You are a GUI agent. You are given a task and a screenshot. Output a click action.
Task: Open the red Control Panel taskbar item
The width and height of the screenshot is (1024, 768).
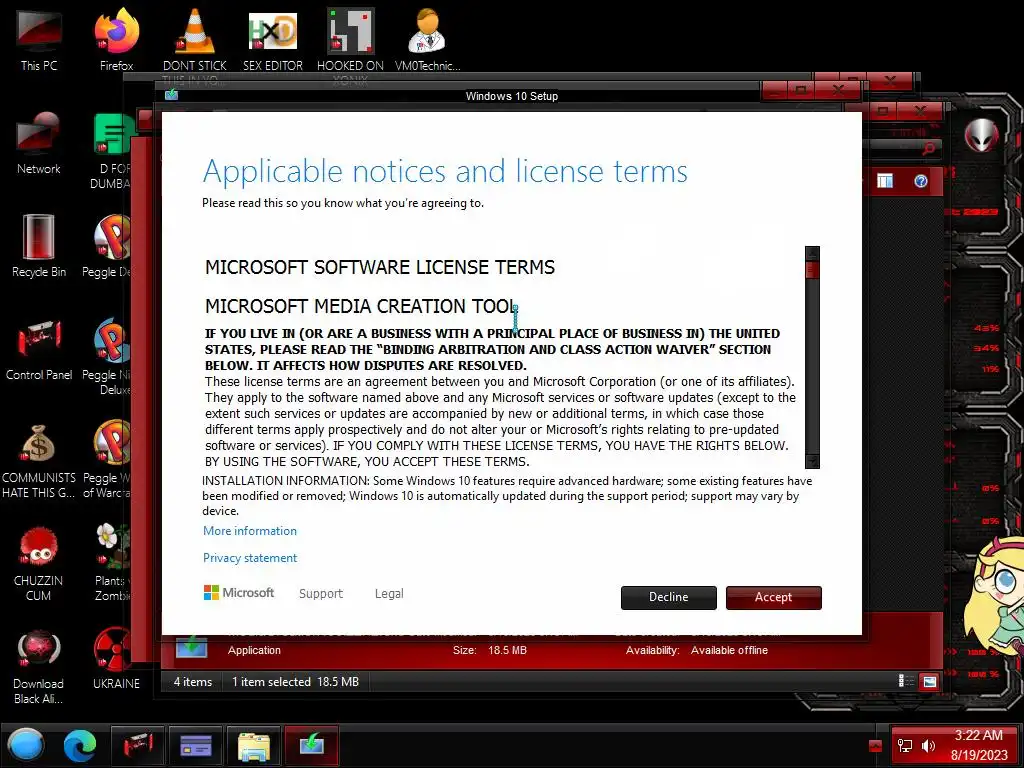138,745
